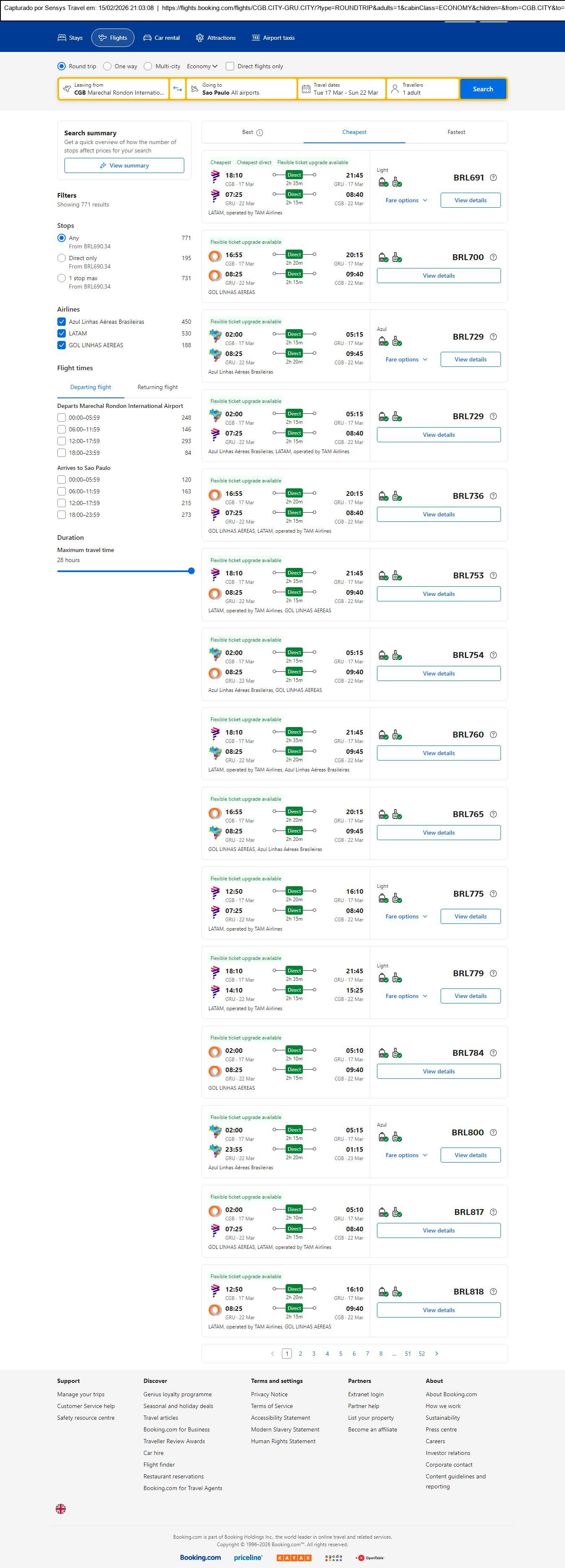Switch to the Fastest results tab
This screenshot has width=565, height=1568.
point(456,132)
